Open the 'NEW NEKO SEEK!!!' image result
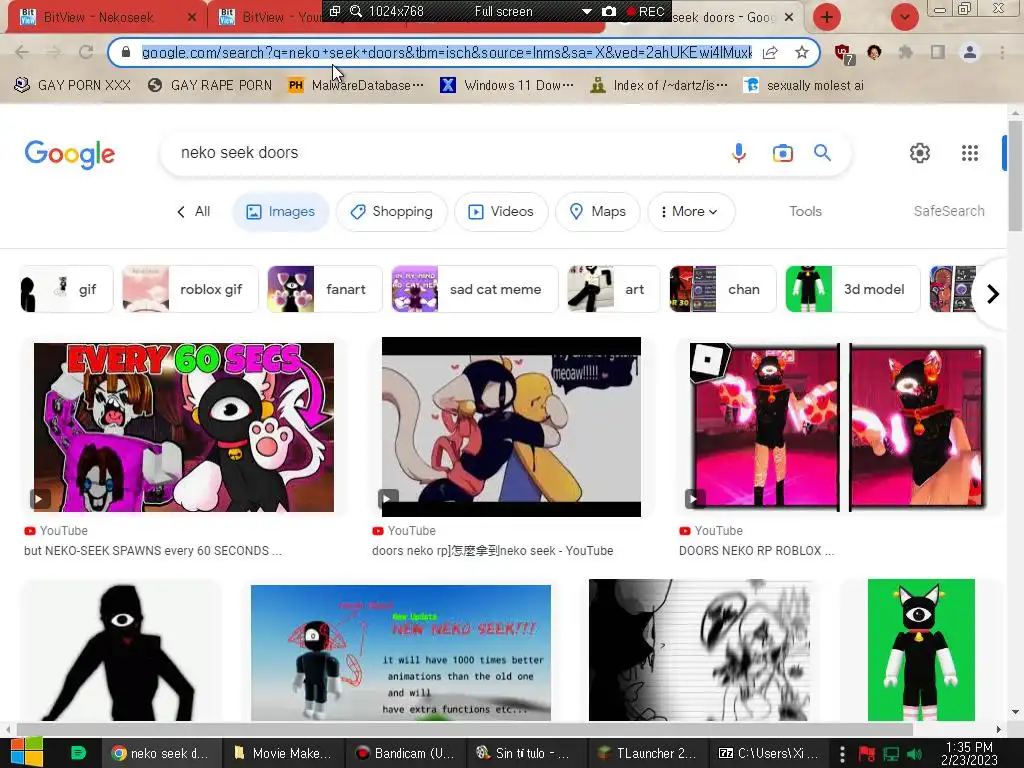The width and height of the screenshot is (1024, 768). (x=400, y=653)
